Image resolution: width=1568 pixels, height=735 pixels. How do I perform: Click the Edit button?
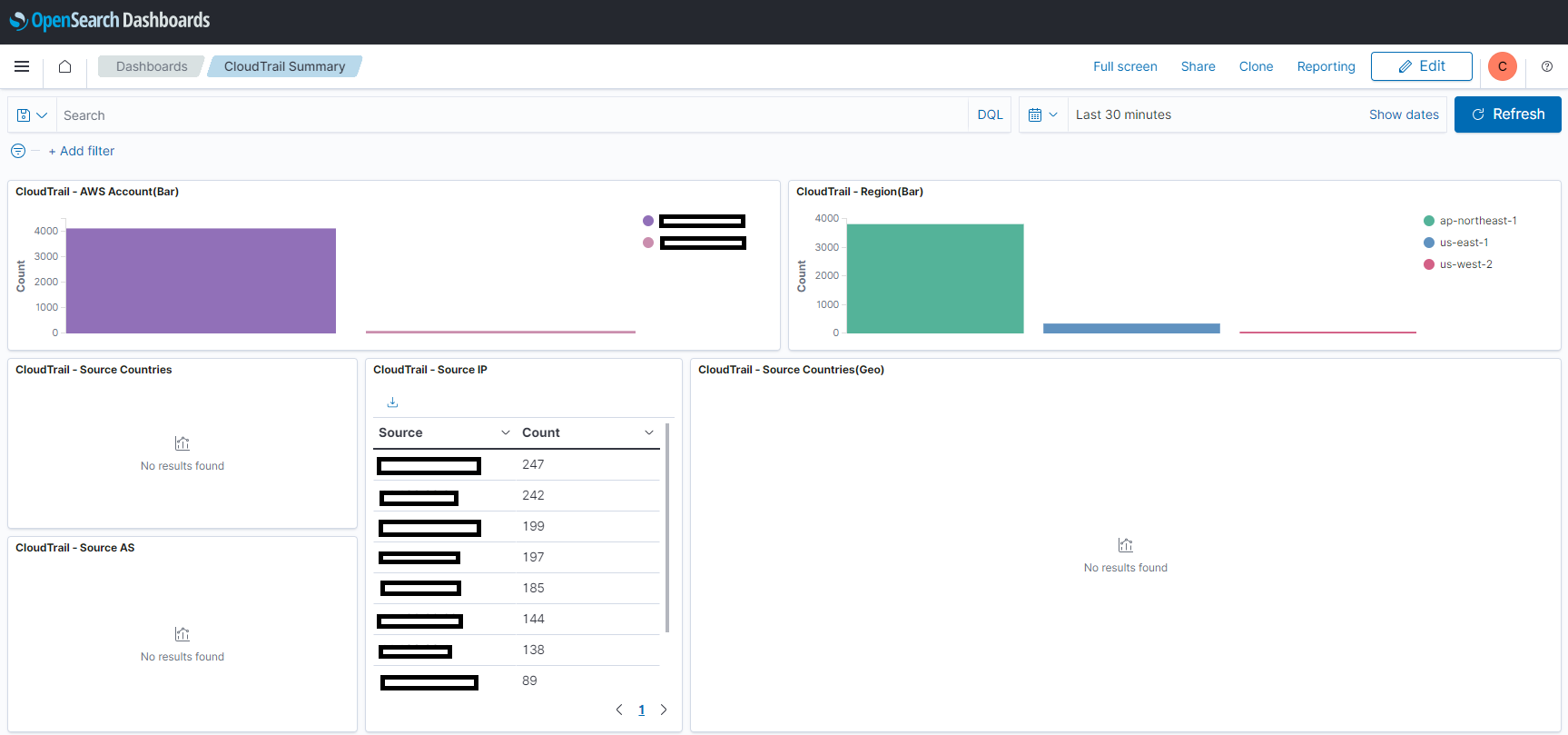pyautogui.click(x=1422, y=66)
